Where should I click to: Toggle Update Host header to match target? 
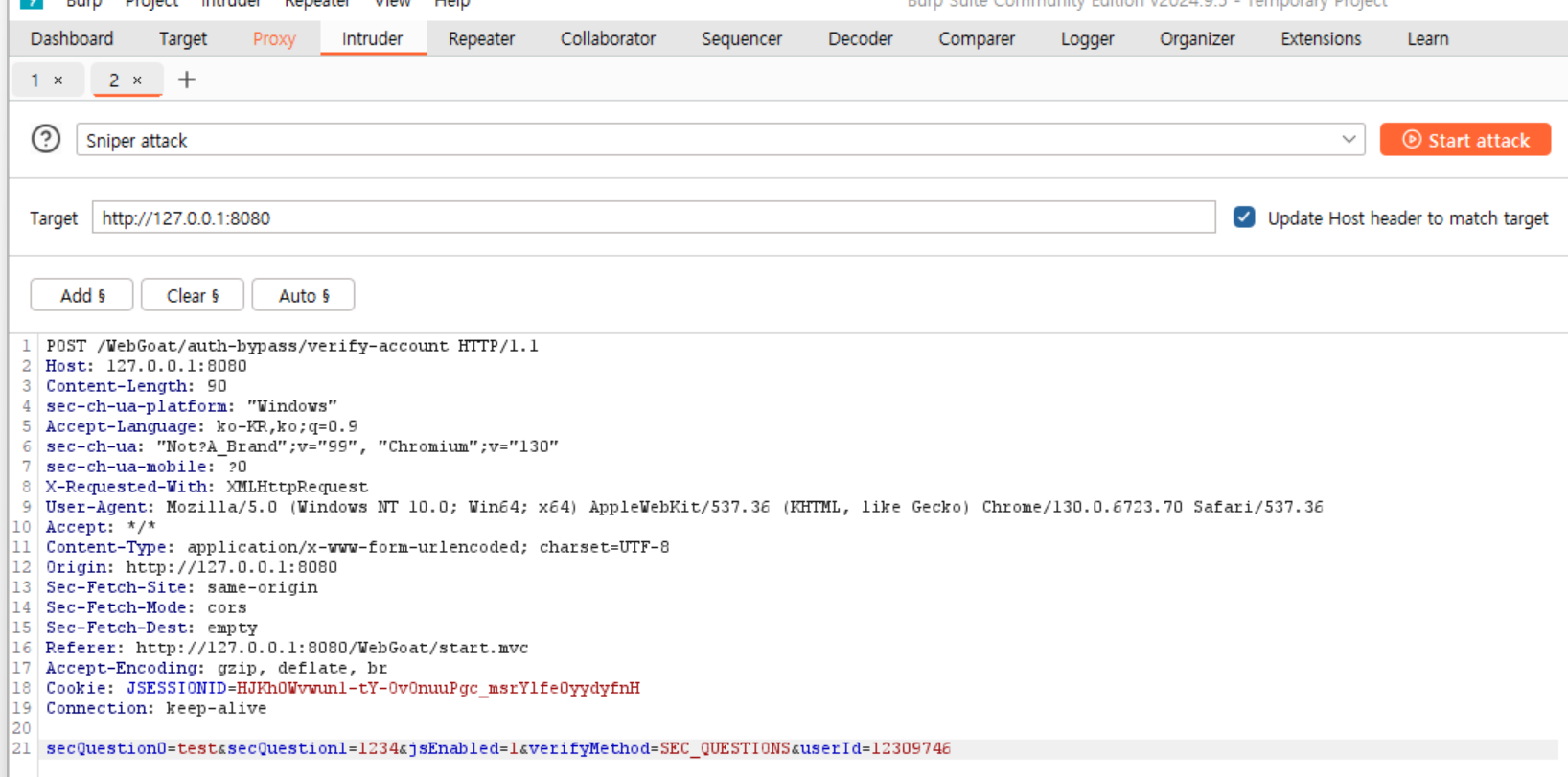coord(1244,217)
